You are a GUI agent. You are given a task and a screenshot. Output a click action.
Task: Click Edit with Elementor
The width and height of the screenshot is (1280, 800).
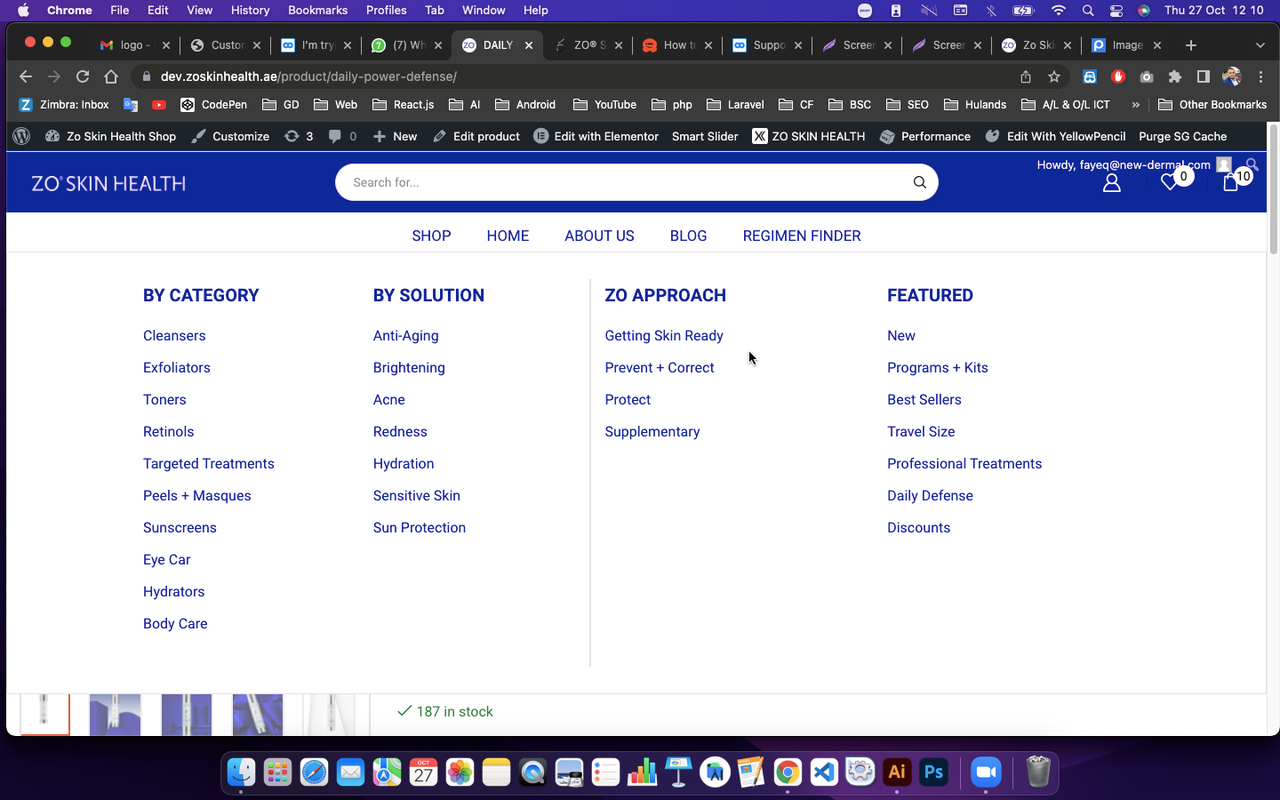(596, 136)
